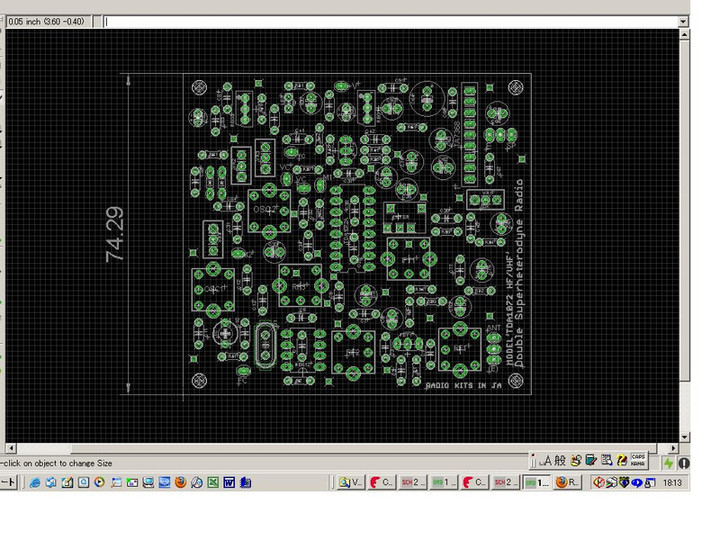
Task: Switch to the 'V...' taskbar window
Action: pyautogui.click(x=350, y=482)
